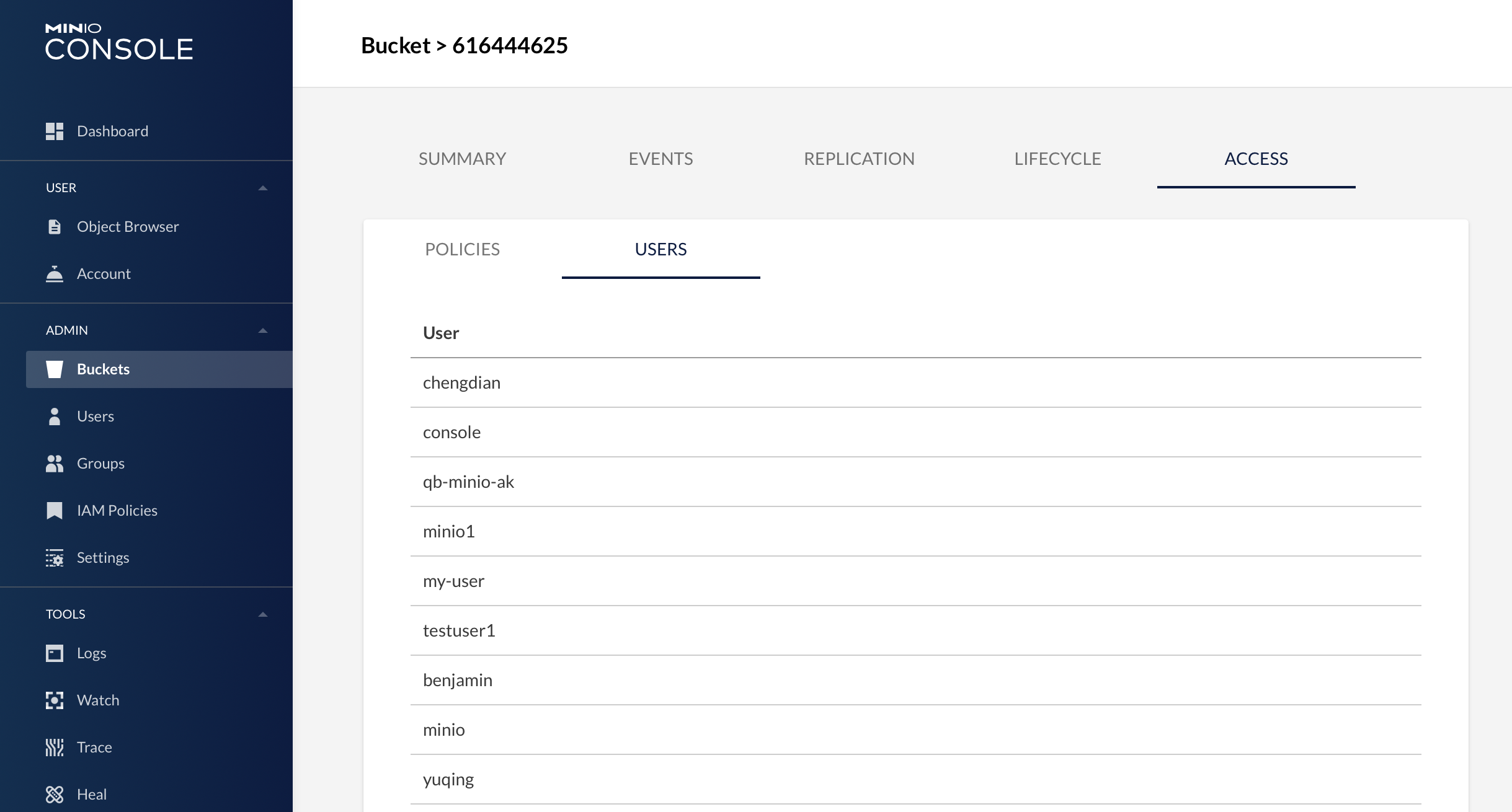Image resolution: width=1512 pixels, height=812 pixels.
Task: Collapse the ADMIN sidebar section
Action: pos(263,330)
